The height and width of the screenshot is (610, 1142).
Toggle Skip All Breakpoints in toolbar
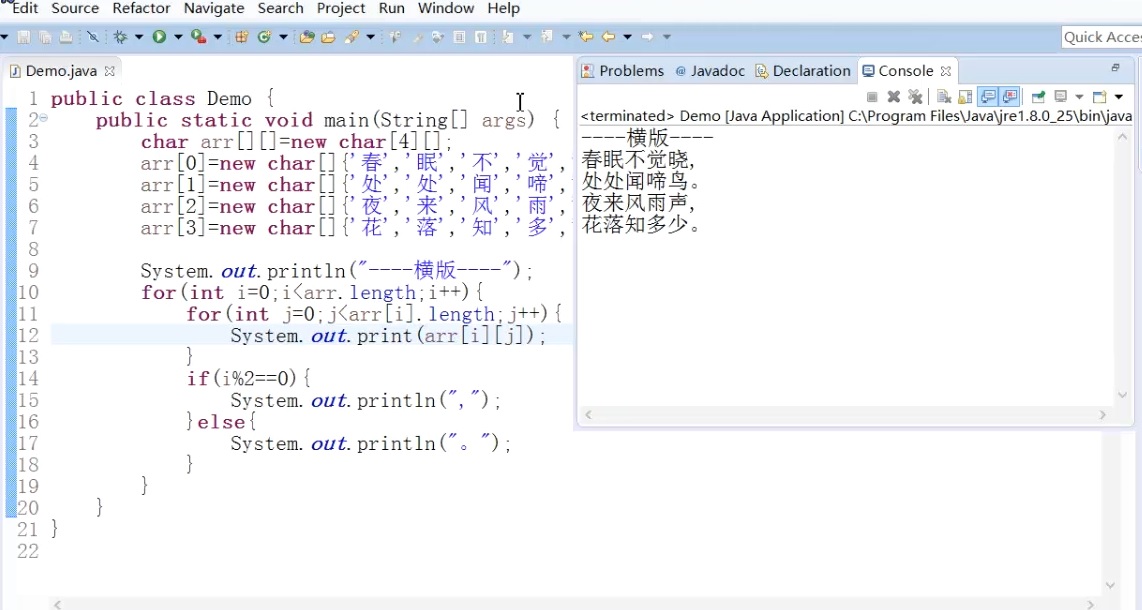coord(92,37)
